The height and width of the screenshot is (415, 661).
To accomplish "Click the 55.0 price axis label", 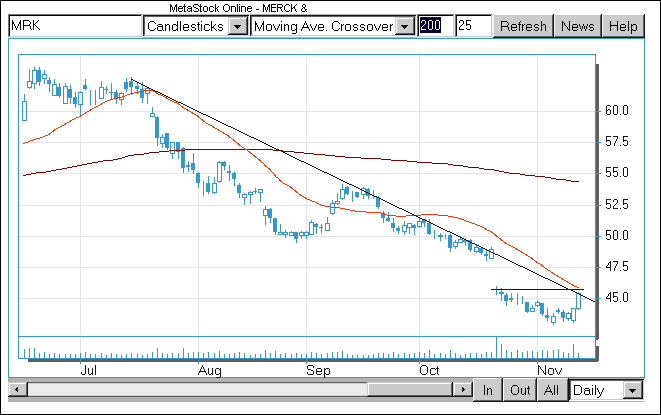I will 617,172.
